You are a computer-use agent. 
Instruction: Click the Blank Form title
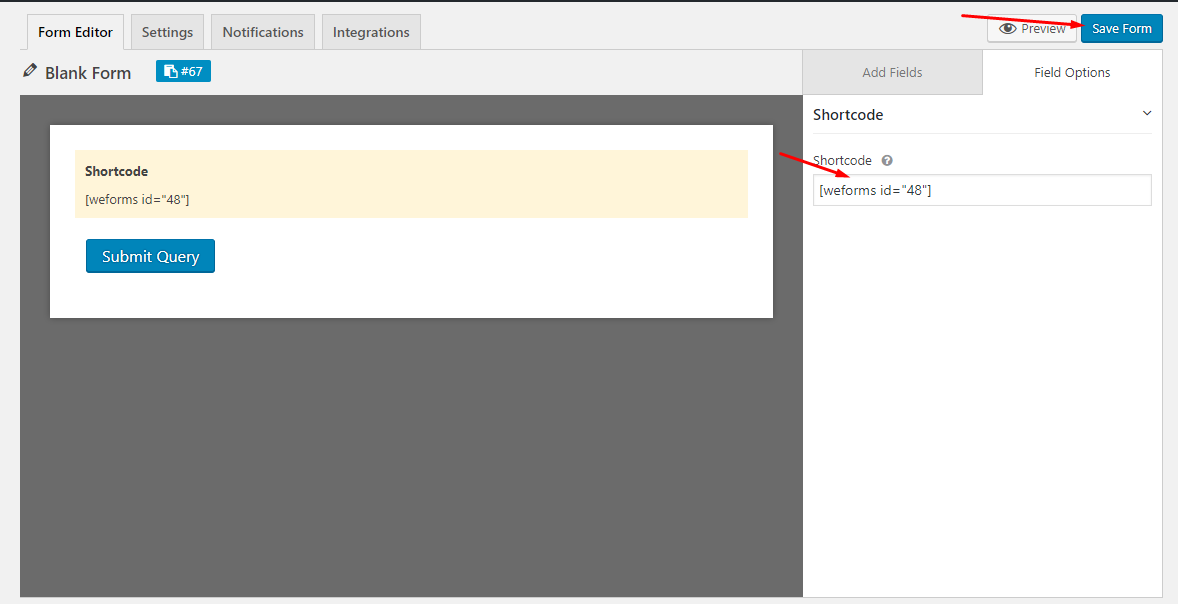click(88, 72)
